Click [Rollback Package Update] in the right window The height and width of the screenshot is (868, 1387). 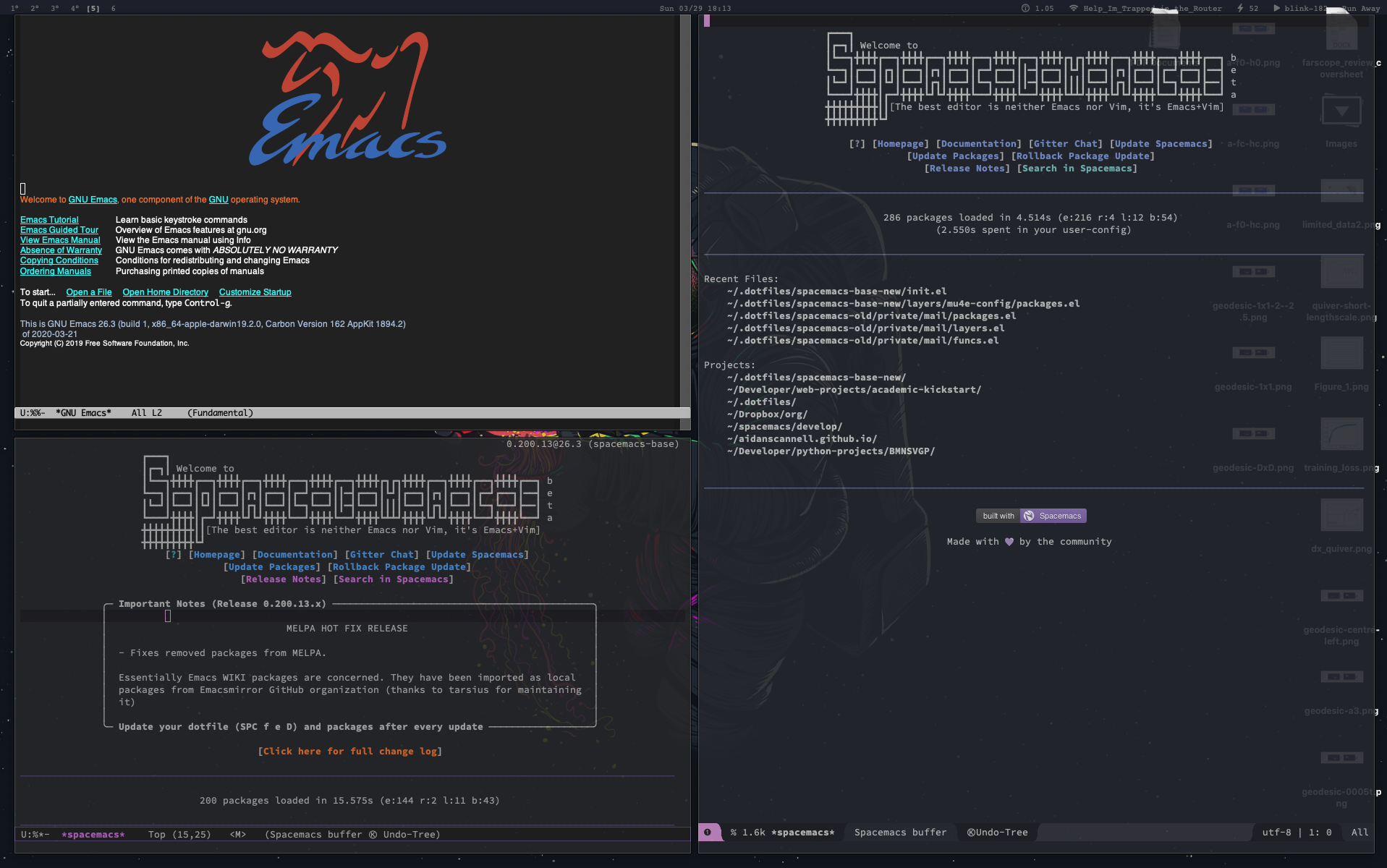(x=1083, y=156)
